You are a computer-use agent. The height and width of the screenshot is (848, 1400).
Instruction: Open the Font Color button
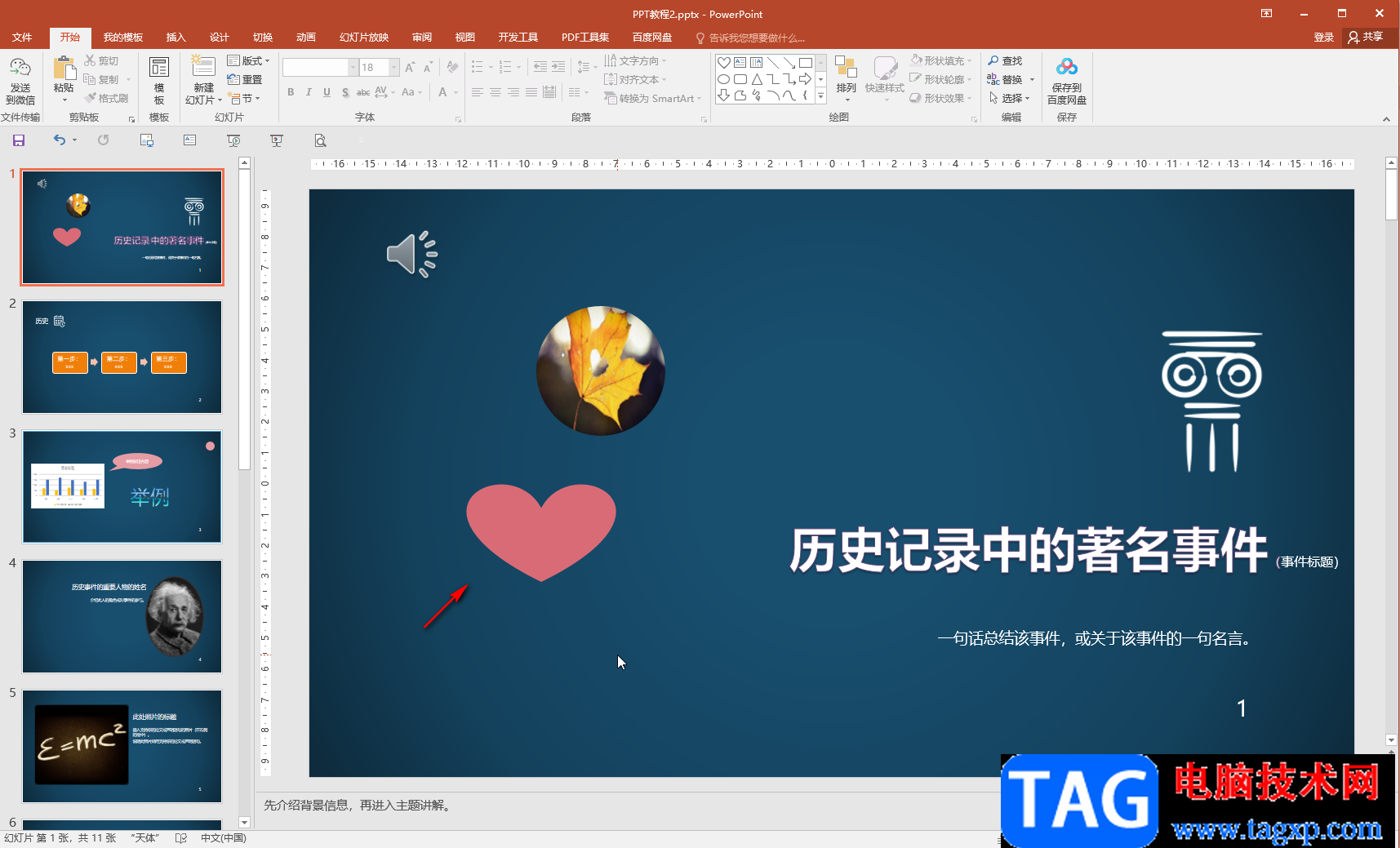pos(442,92)
